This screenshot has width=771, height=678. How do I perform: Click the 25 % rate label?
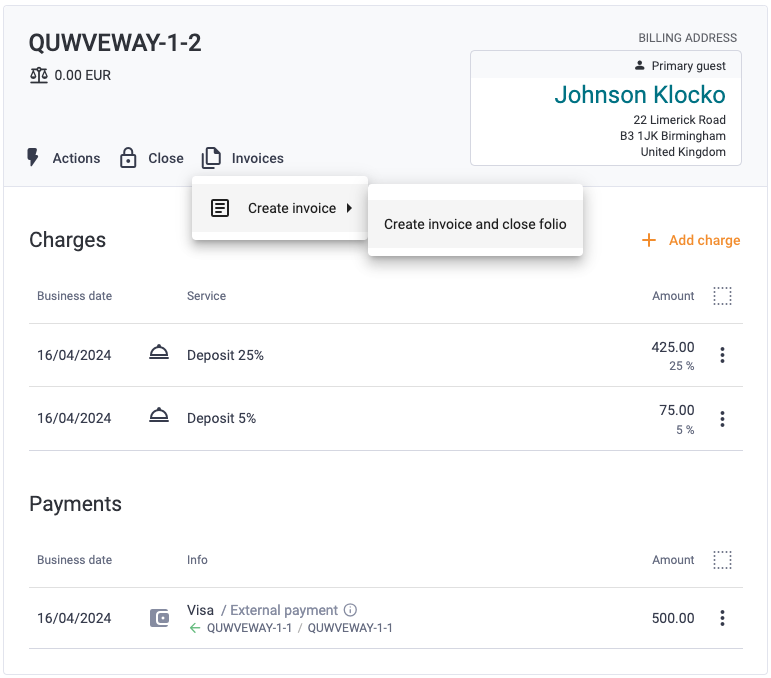(682, 366)
